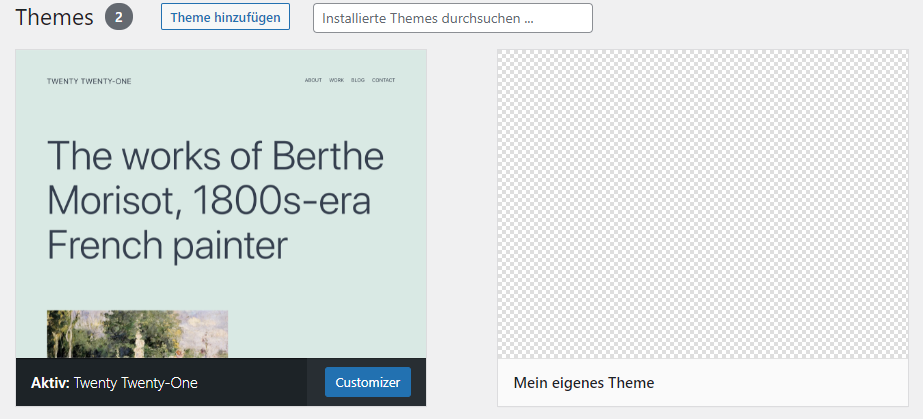
Task: Click the Mein eigenes Theme title
Action: [x=584, y=383]
